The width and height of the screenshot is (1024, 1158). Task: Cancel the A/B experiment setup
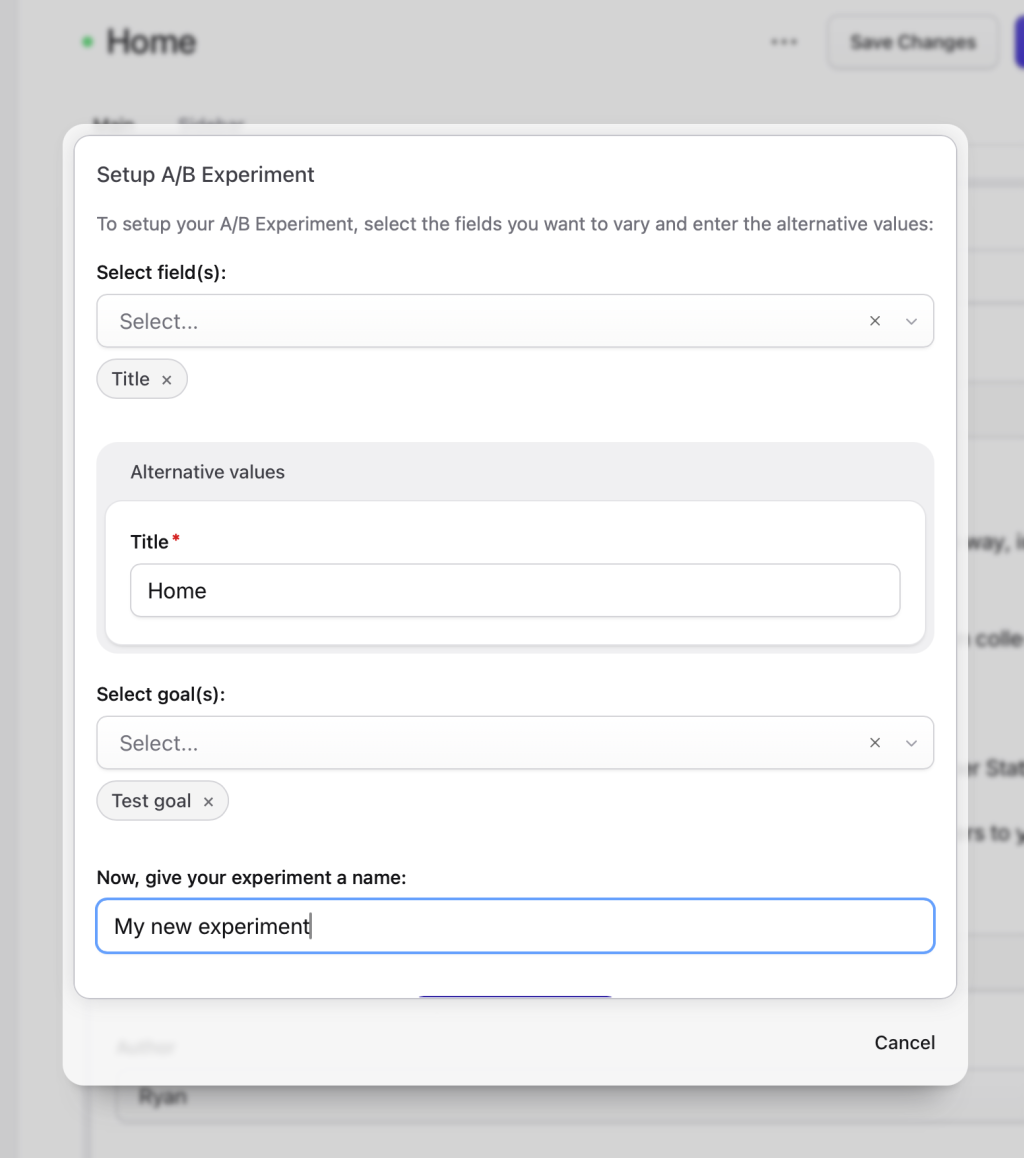click(904, 1043)
